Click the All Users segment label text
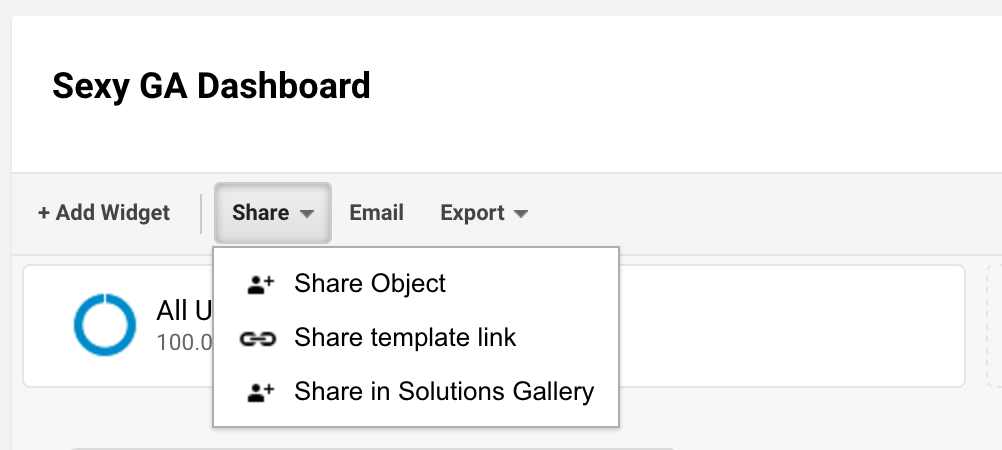 [184, 311]
